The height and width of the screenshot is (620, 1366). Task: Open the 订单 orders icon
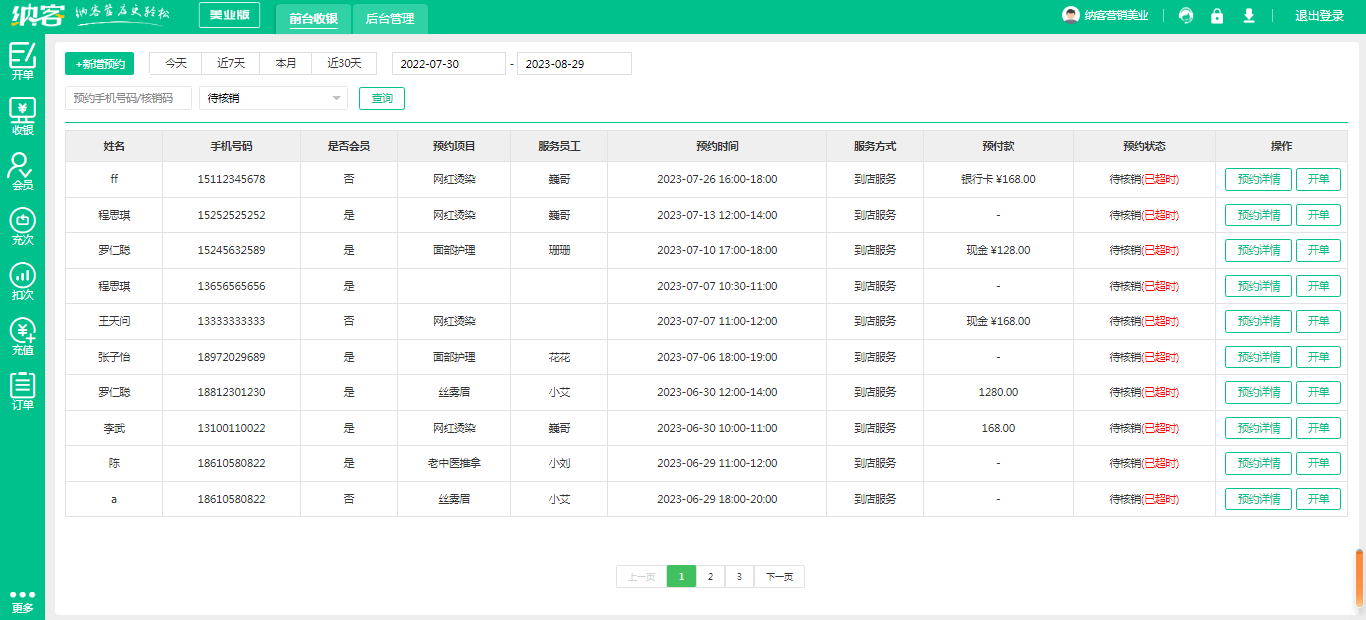[22, 391]
